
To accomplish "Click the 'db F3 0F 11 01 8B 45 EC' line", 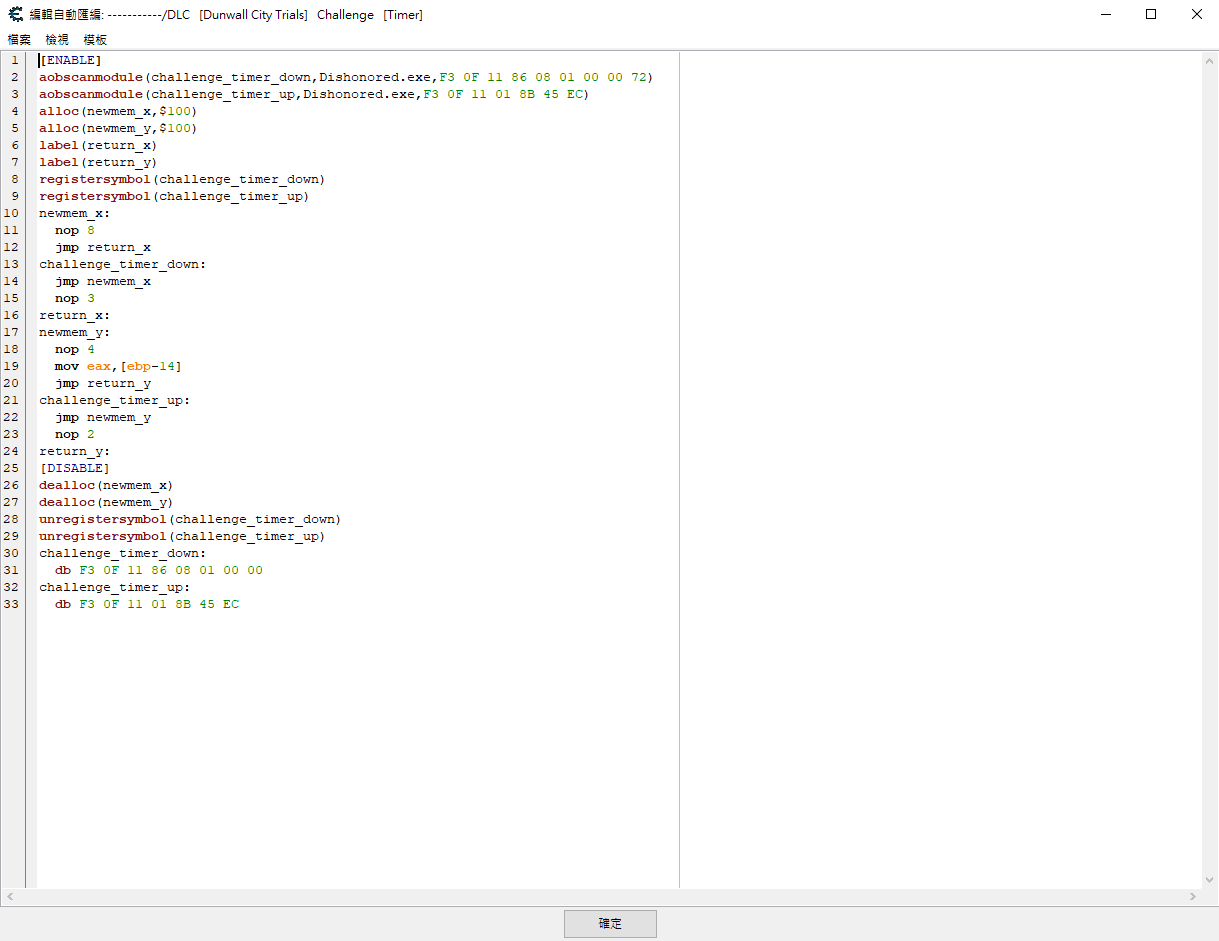I will pyautogui.click(x=147, y=604).
